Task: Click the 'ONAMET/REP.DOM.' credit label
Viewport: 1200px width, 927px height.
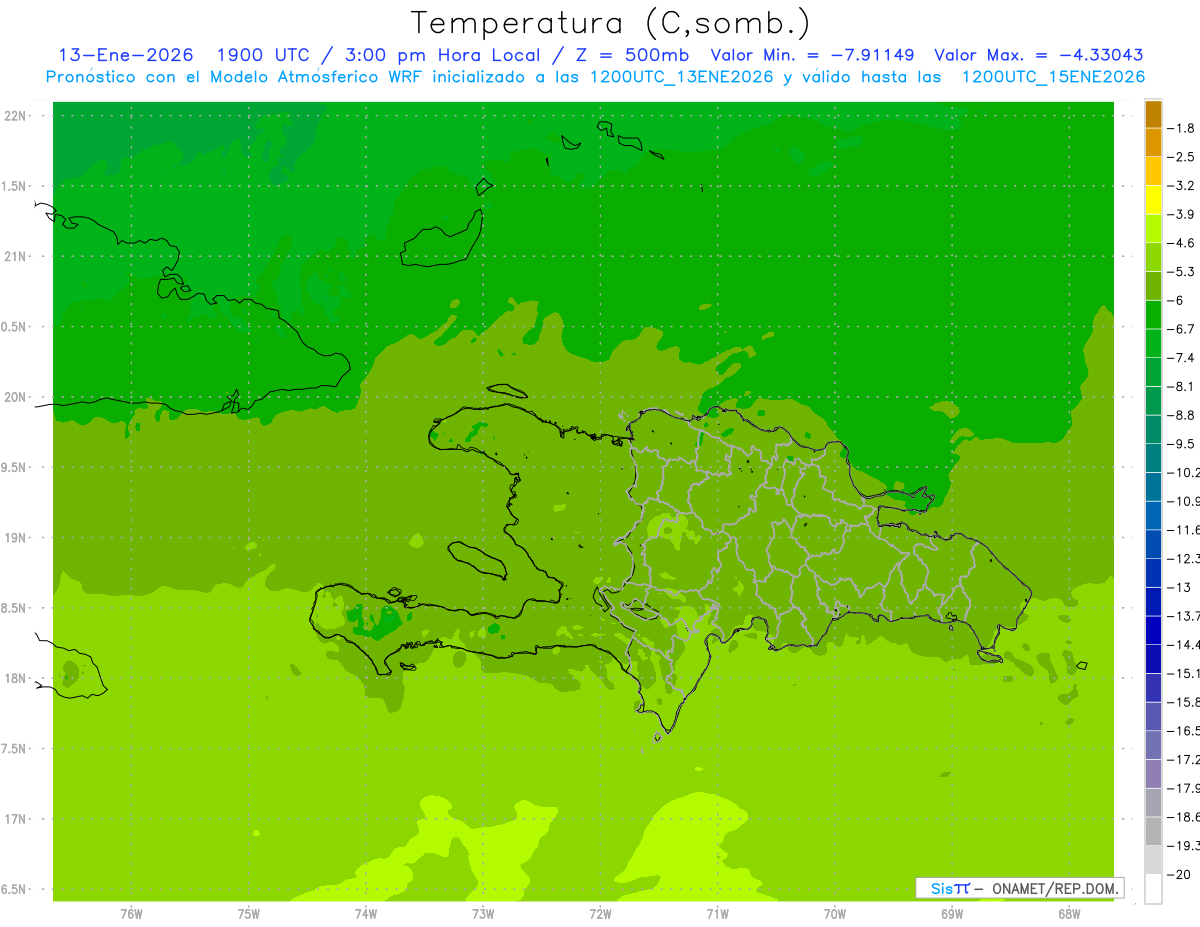Action: 1055,888
